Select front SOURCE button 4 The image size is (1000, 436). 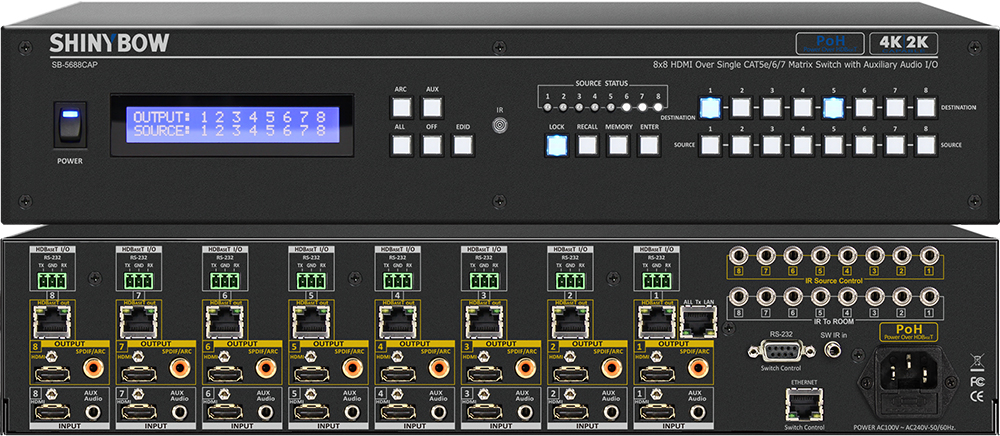tap(802, 145)
